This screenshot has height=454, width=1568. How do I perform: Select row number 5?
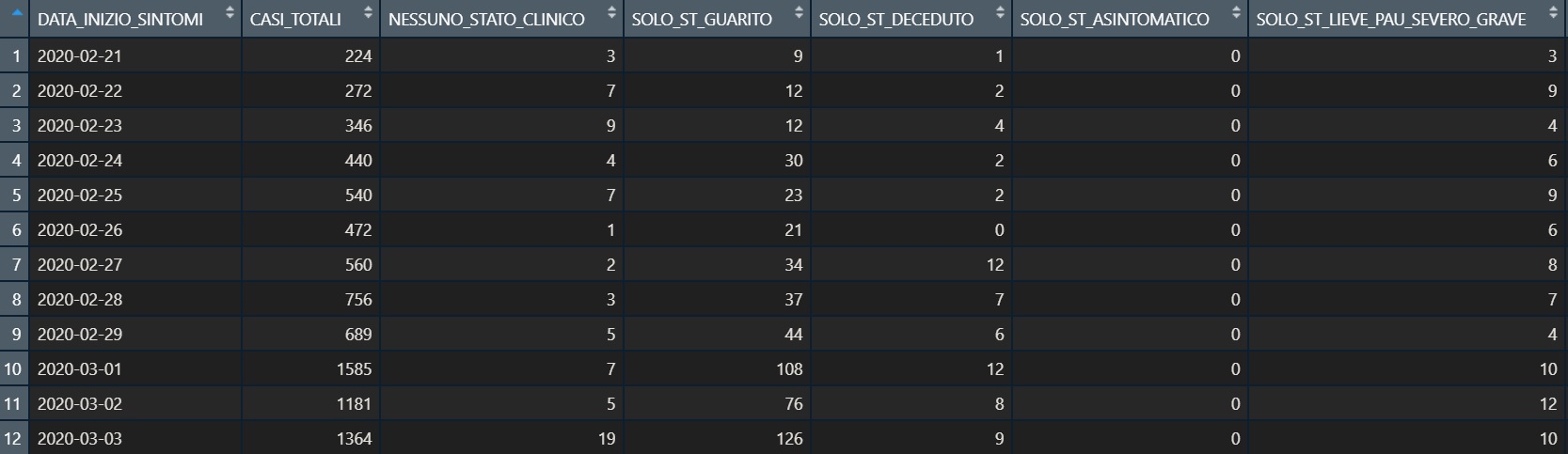point(16,196)
